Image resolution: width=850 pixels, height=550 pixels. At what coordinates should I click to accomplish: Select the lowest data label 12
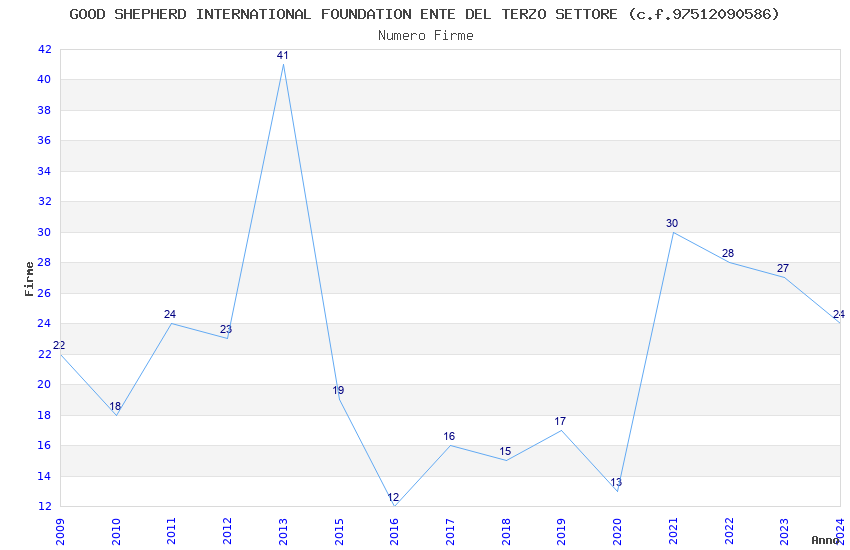pos(393,497)
